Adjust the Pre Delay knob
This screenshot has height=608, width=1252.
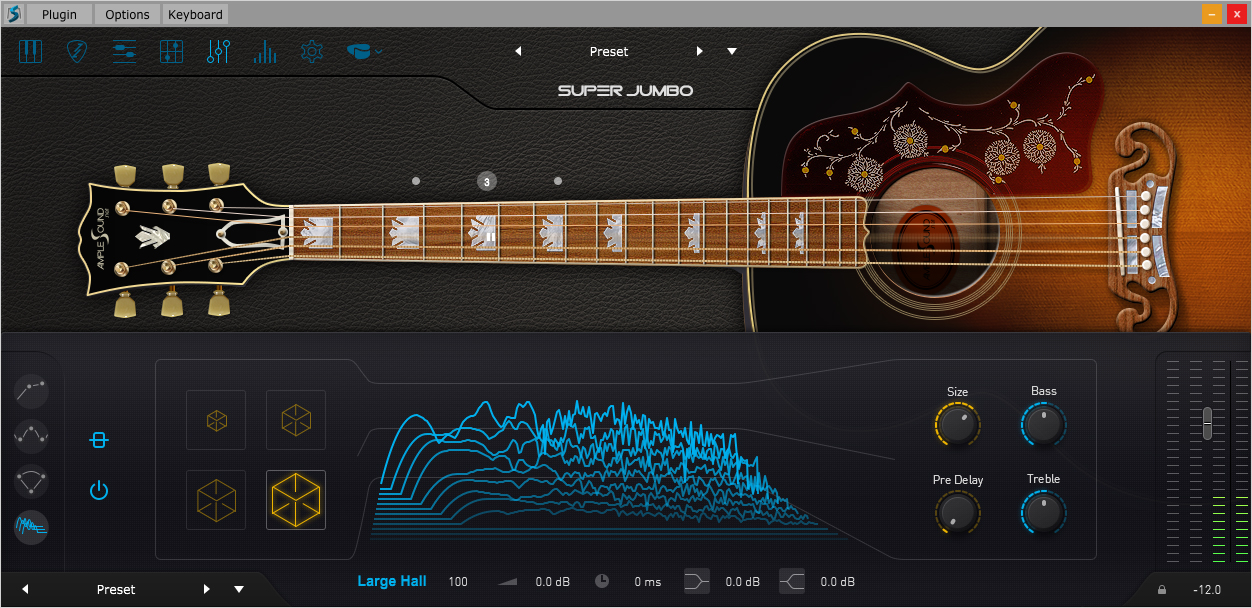click(957, 513)
